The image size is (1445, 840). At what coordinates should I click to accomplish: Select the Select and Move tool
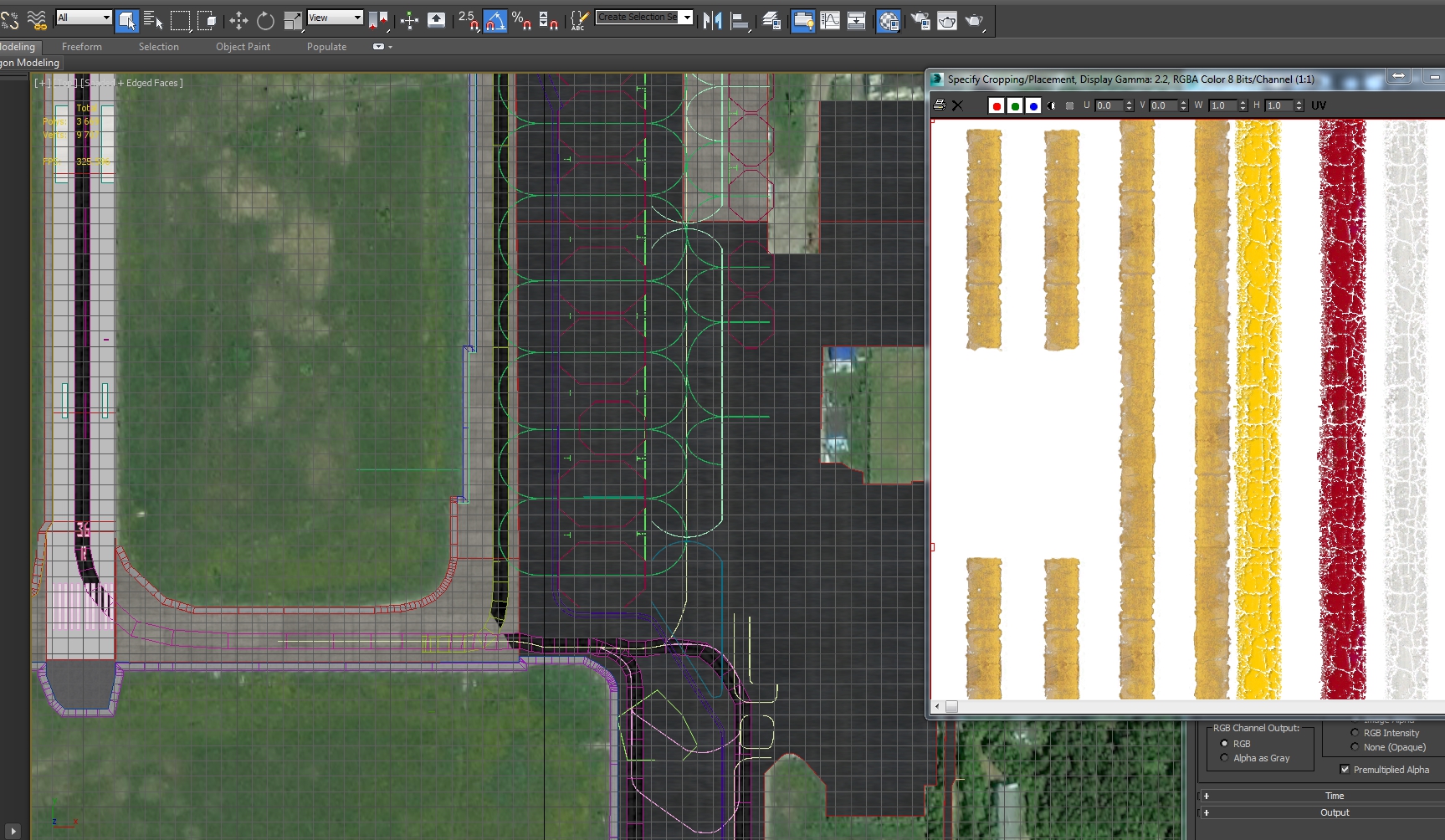(x=238, y=21)
